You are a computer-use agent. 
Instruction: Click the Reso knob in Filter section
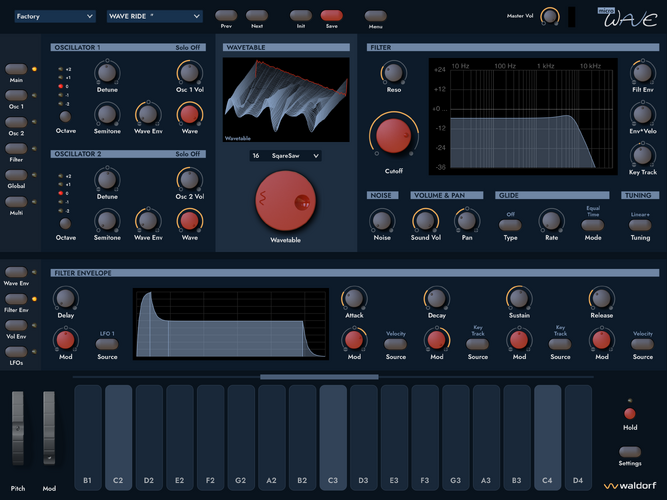(x=393, y=73)
